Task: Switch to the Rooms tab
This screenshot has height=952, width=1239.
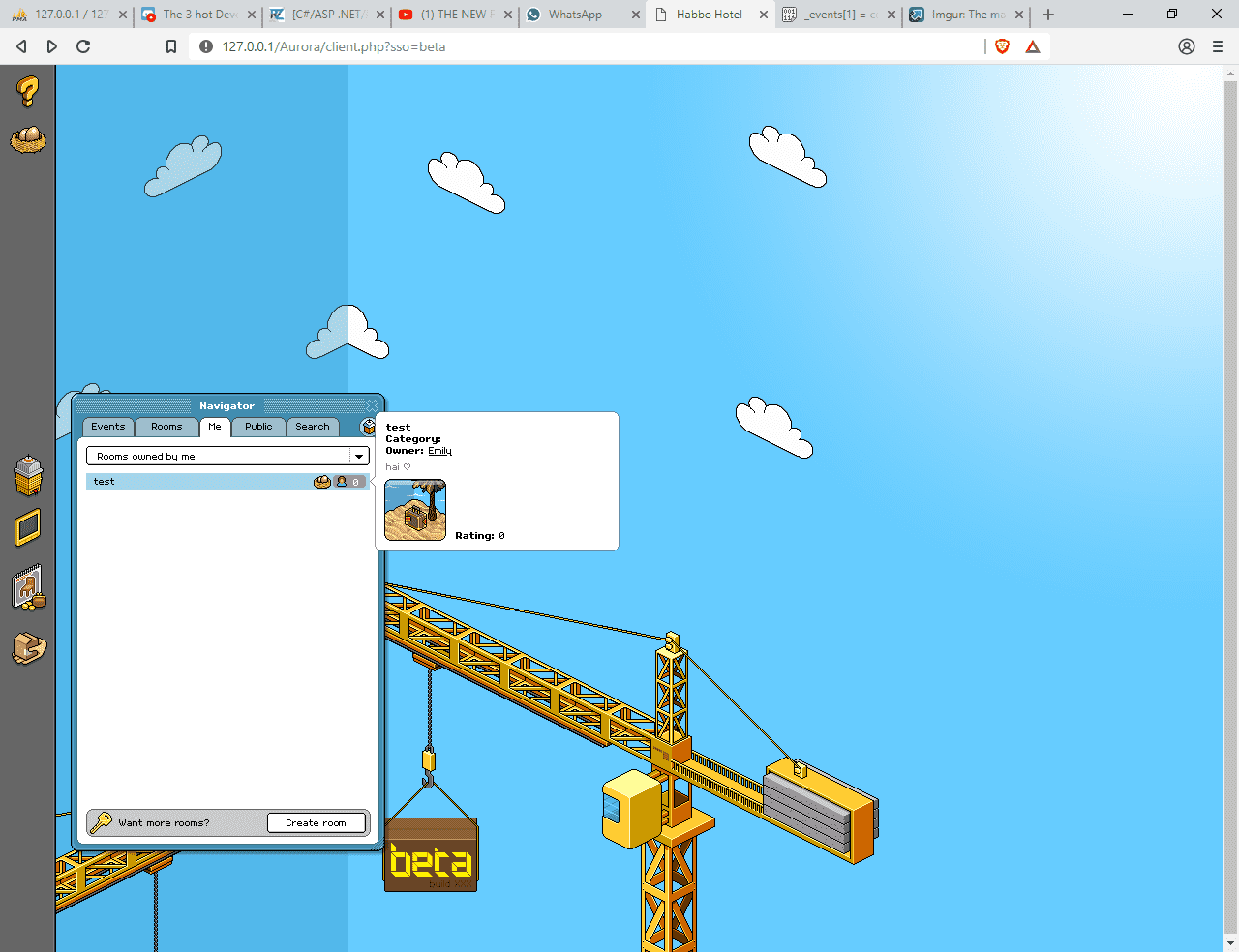Action: (166, 427)
